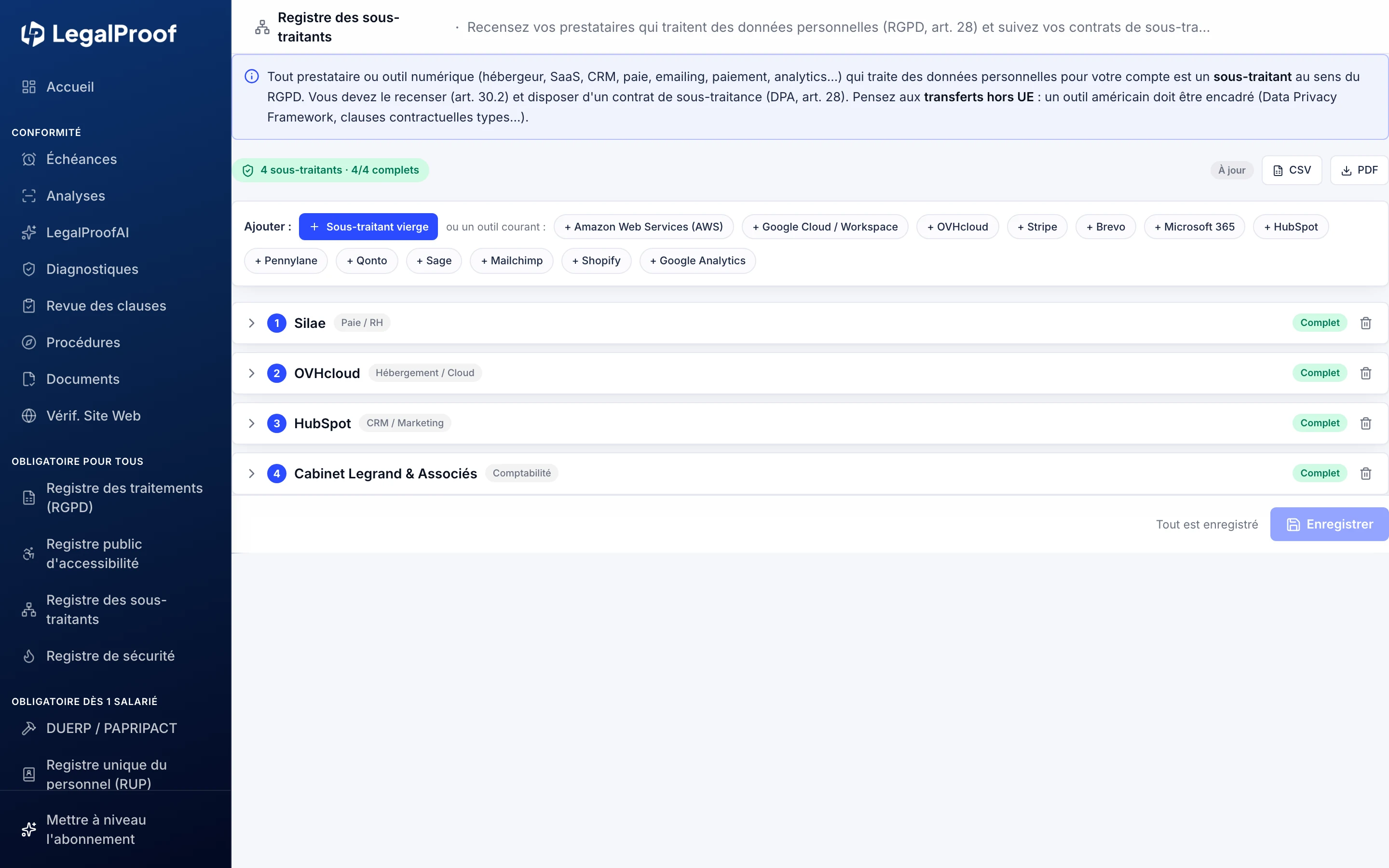Click the Diagnostiques shield icon
The width and height of the screenshot is (1389, 868).
click(29, 269)
